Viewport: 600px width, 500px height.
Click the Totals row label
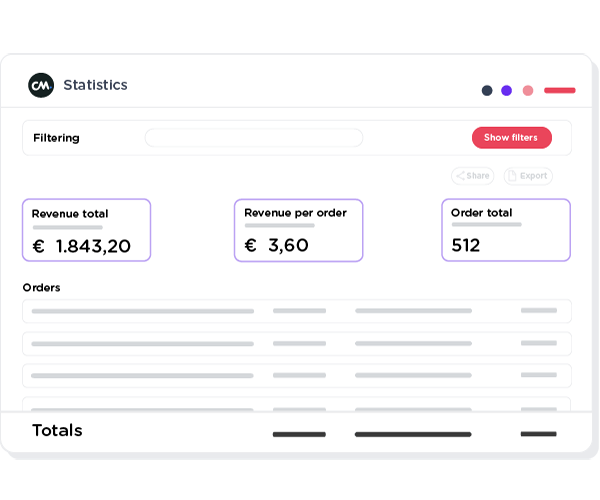57,431
